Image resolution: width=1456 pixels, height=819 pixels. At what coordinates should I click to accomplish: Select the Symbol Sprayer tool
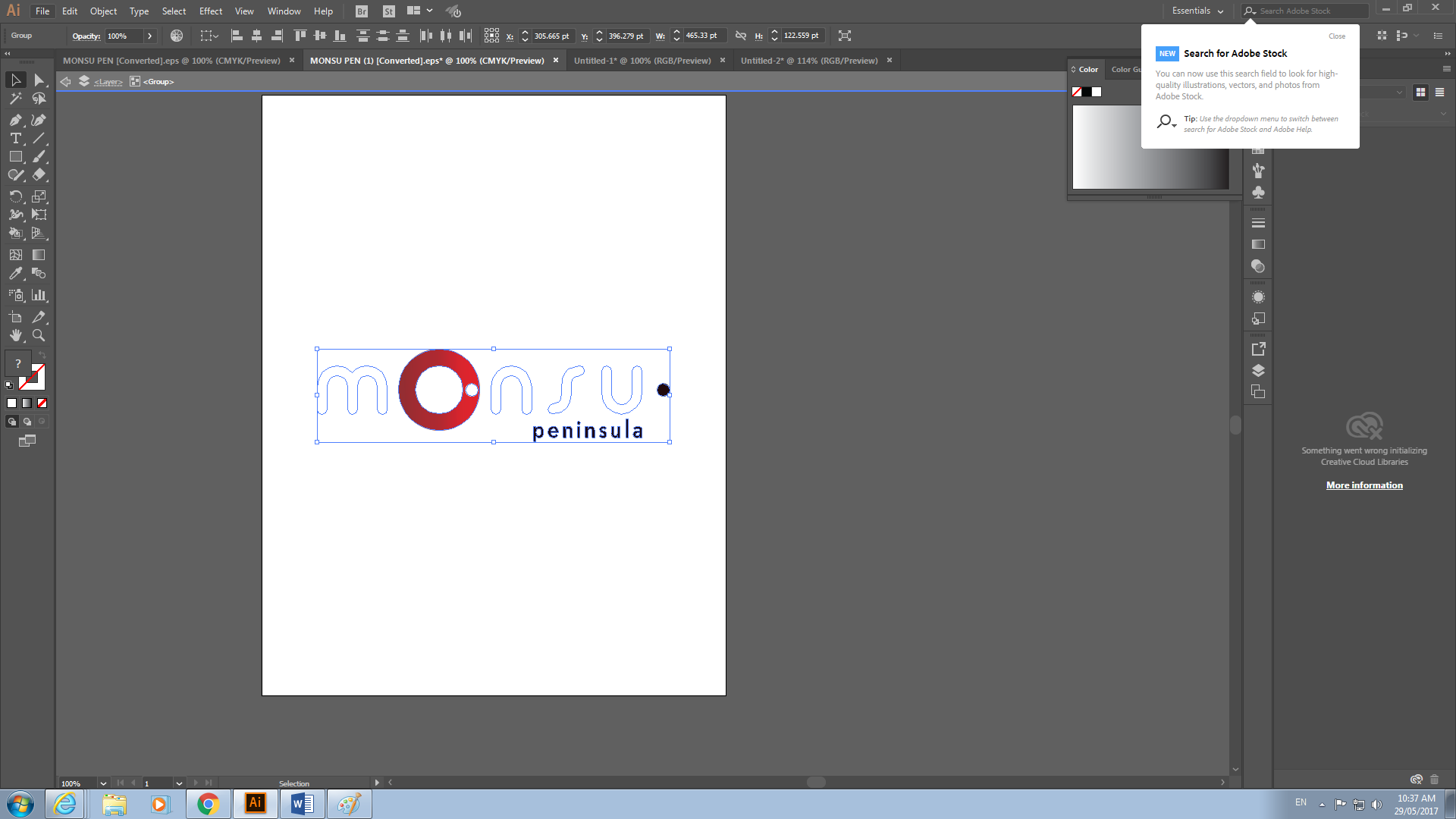click(x=16, y=295)
